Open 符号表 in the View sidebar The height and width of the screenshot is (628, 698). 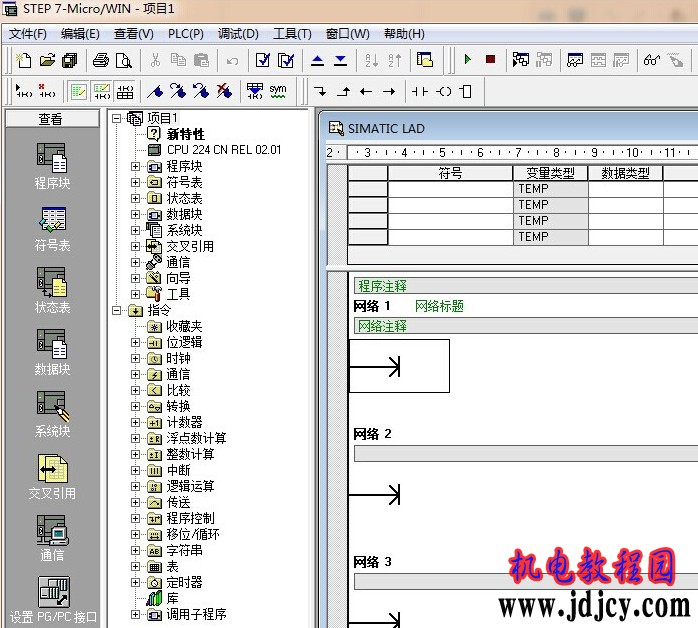click(52, 229)
